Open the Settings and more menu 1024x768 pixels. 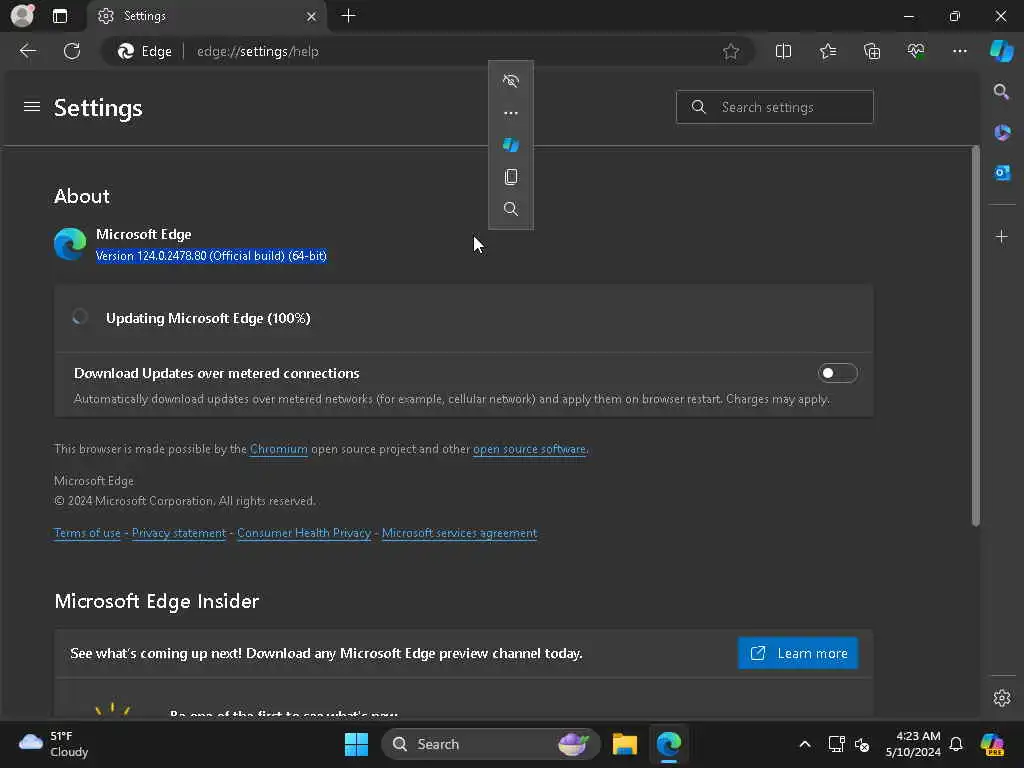coord(959,51)
